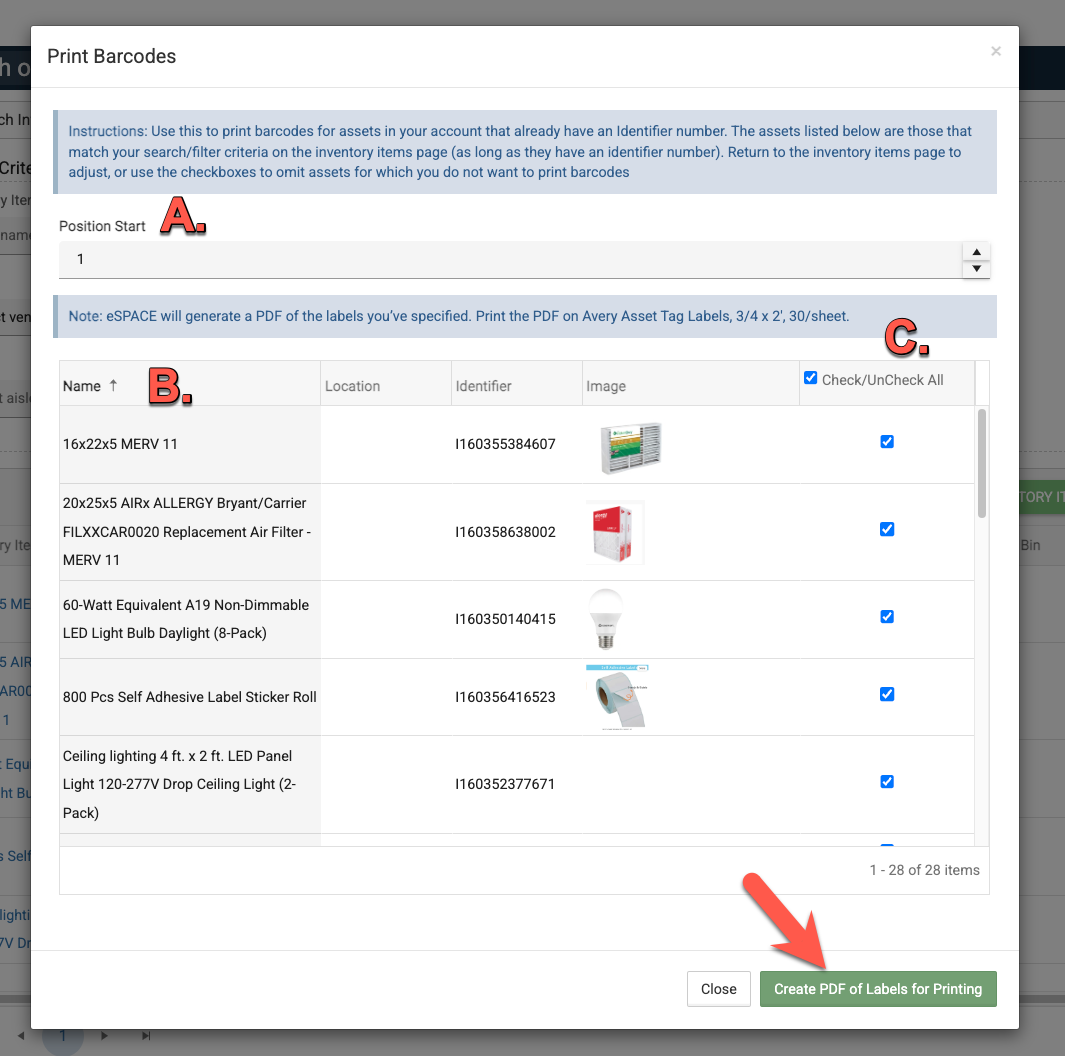Click the X icon to dismiss modal
Viewport: 1065px width, 1056px height.
point(995,51)
